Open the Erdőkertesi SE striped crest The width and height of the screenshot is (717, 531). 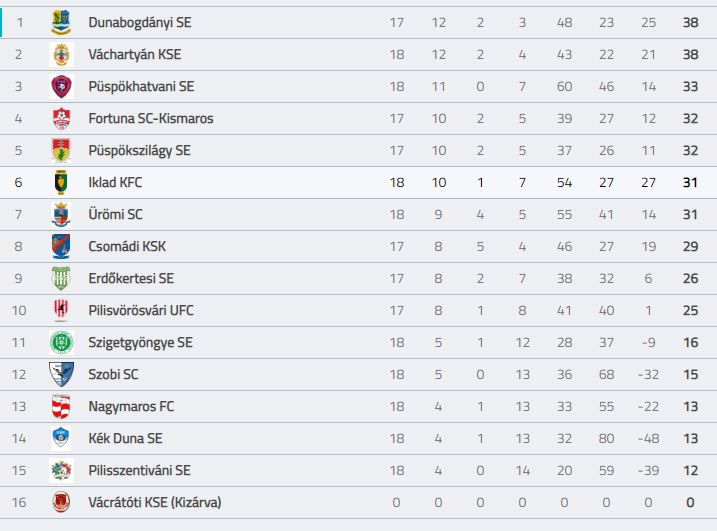point(61,279)
